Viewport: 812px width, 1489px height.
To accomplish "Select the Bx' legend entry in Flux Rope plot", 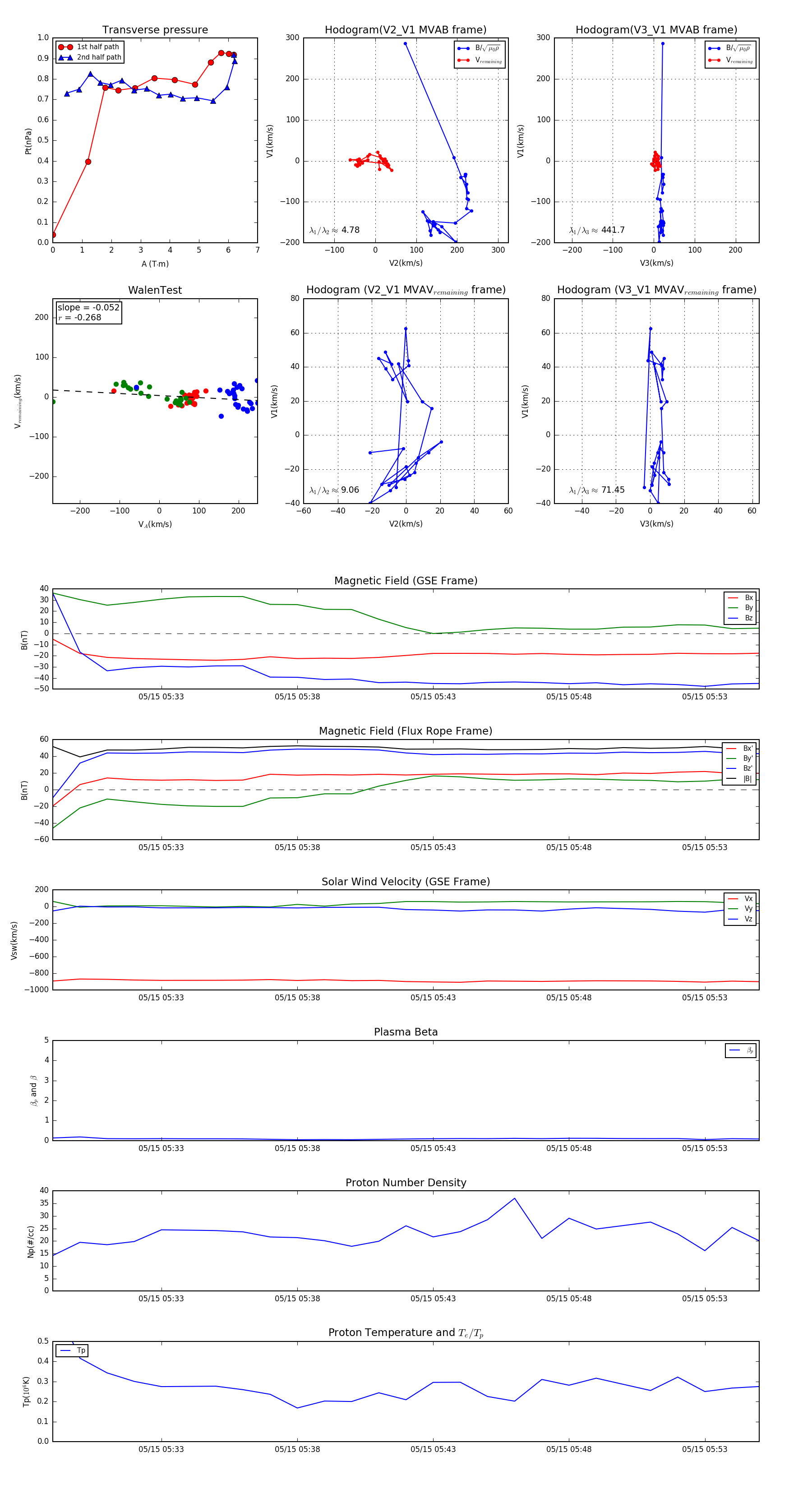I will coord(740,748).
